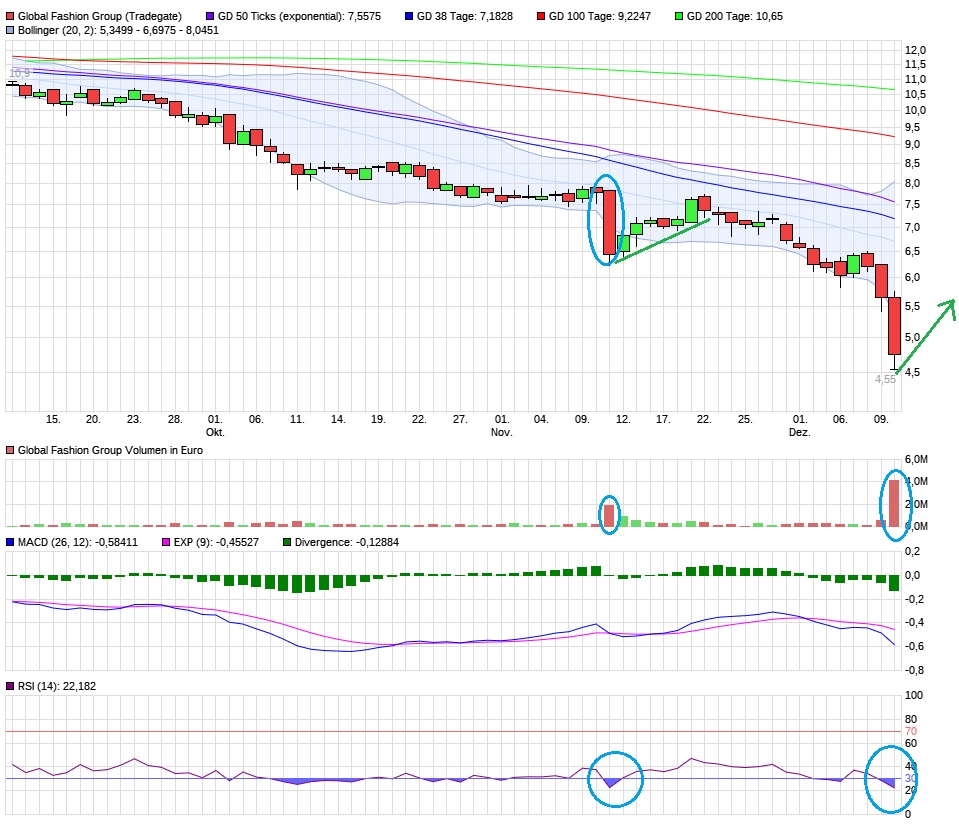Image resolution: width=959 pixels, height=827 pixels.
Task: Click the 8,5 price axis value
Action: click(912, 163)
